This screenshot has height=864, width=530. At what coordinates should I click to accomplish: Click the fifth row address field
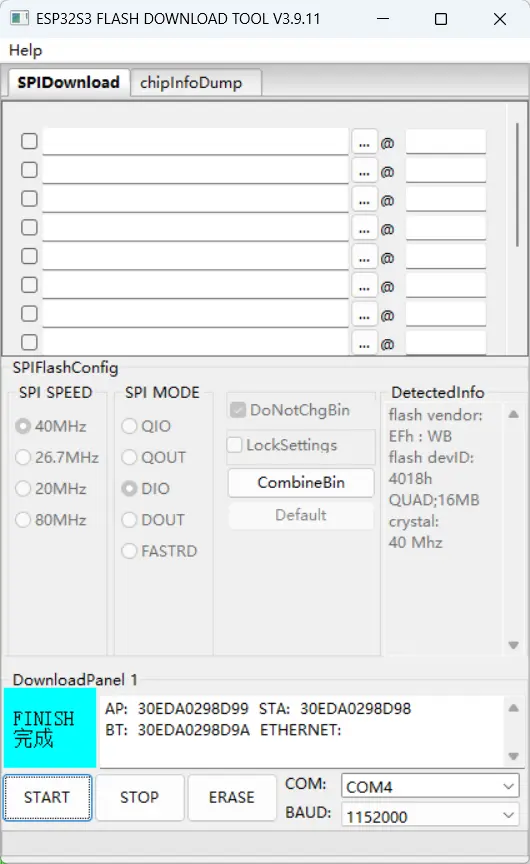coord(446,257)
